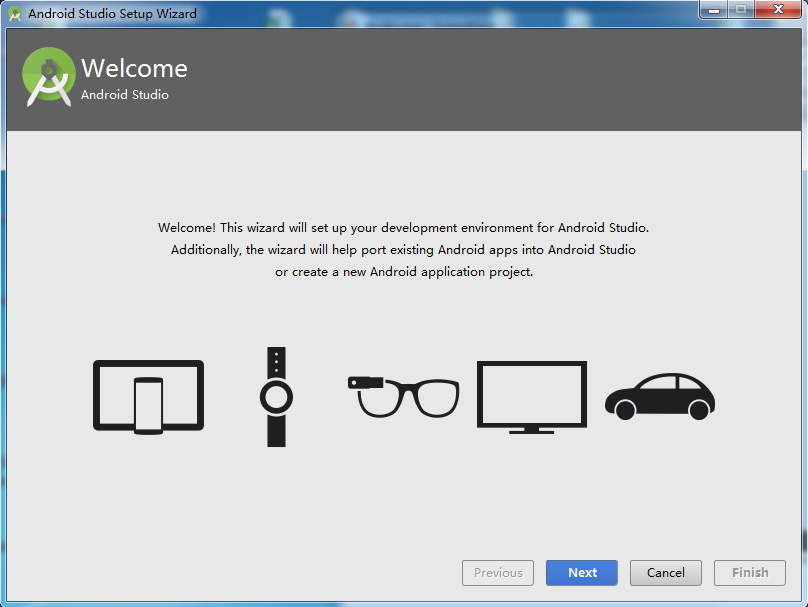Minimize the Setup Wizard window
Image resolution: width=808 pixels, height=607 pixels.
tap(714, 9)
